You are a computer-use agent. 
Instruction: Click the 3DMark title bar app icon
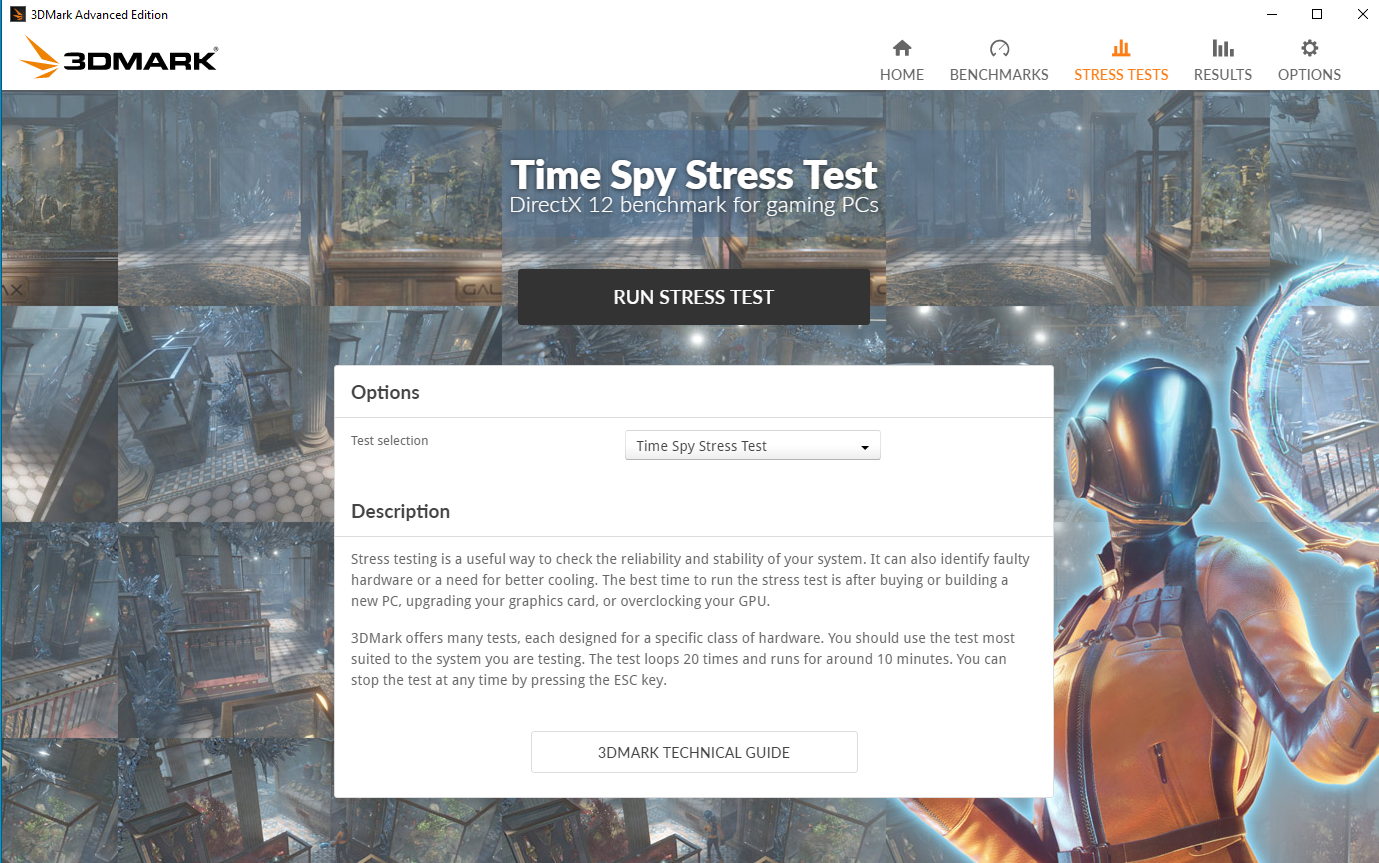[x=18, y=14]
